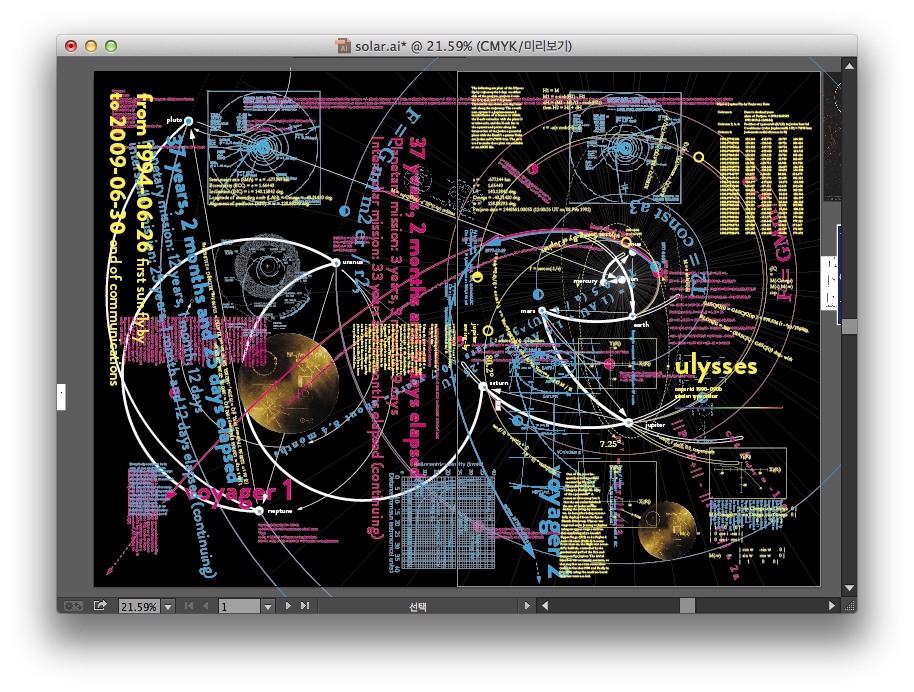Click the 'pluto' anchor point label
The width and height of the screenshot is (914, 692).
tap(174, 120)
